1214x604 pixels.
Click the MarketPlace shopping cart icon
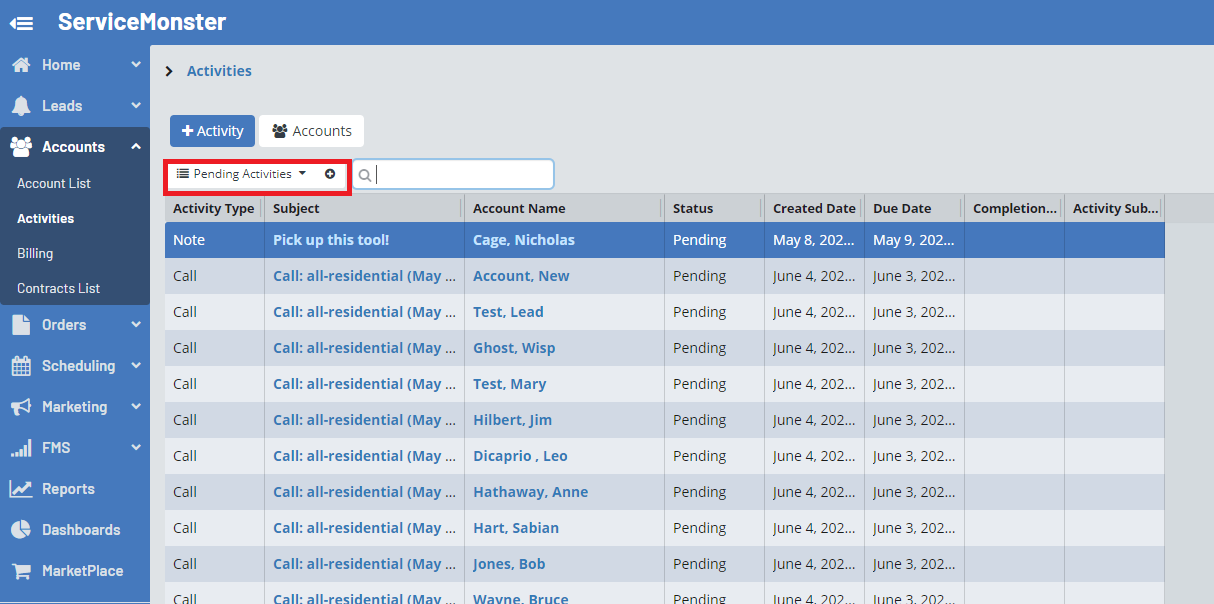tap(21, 571)
